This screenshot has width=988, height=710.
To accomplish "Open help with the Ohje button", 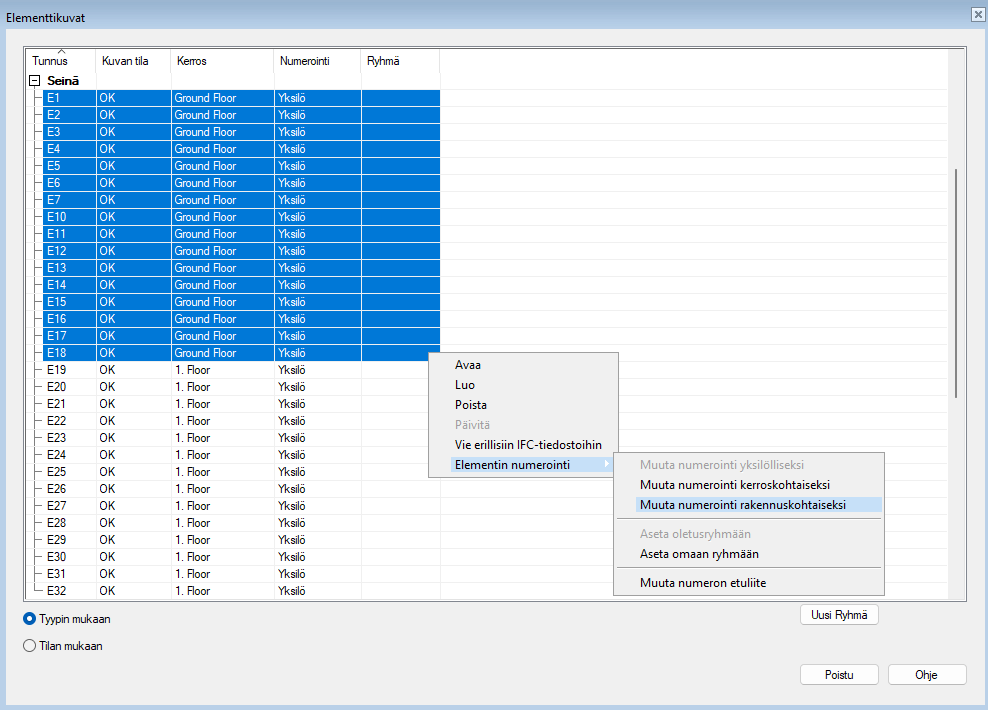I will click(x=926, y=675).
